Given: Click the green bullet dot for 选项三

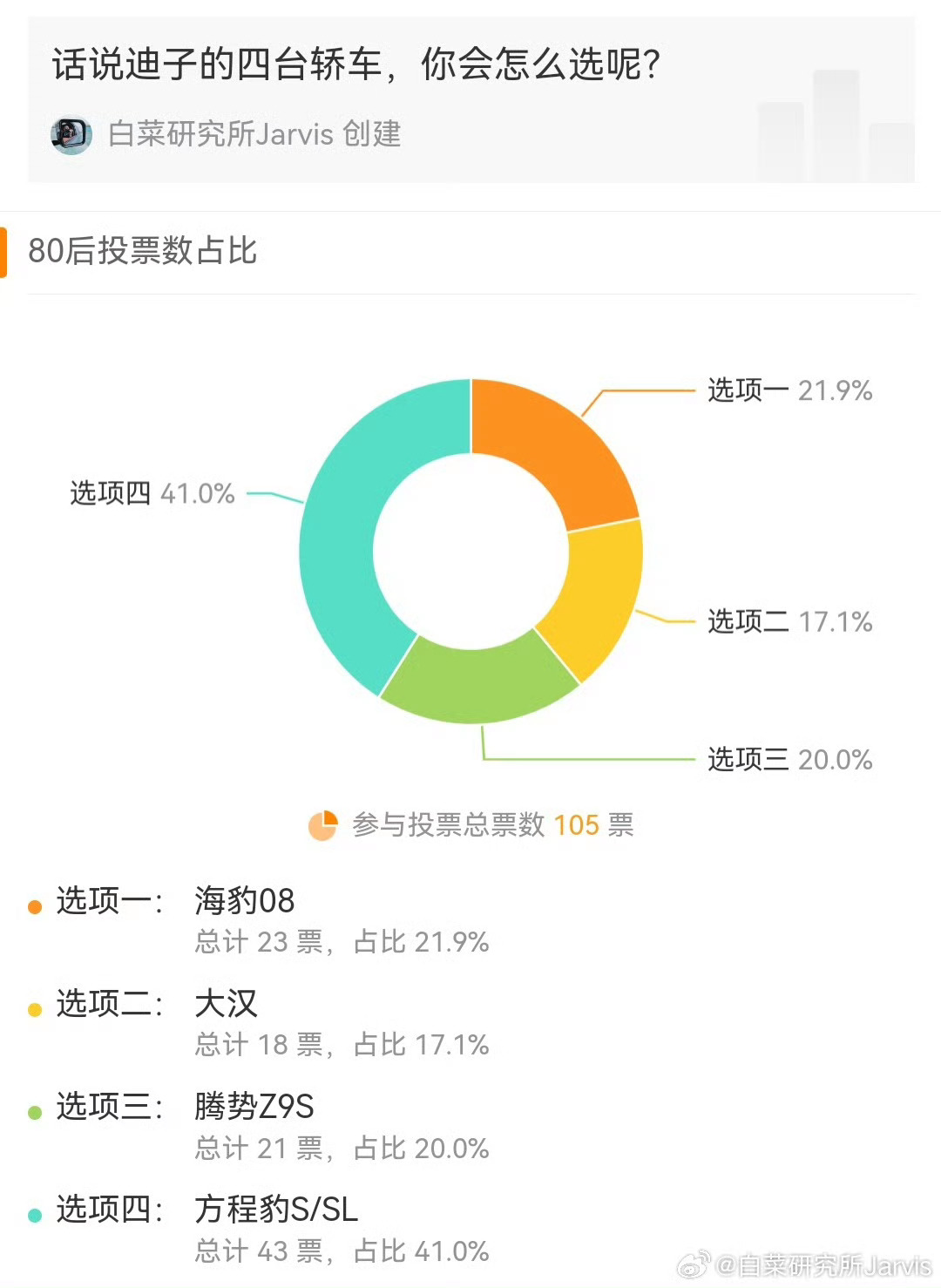Looking at the screenshot, I should pos(35,1113).
